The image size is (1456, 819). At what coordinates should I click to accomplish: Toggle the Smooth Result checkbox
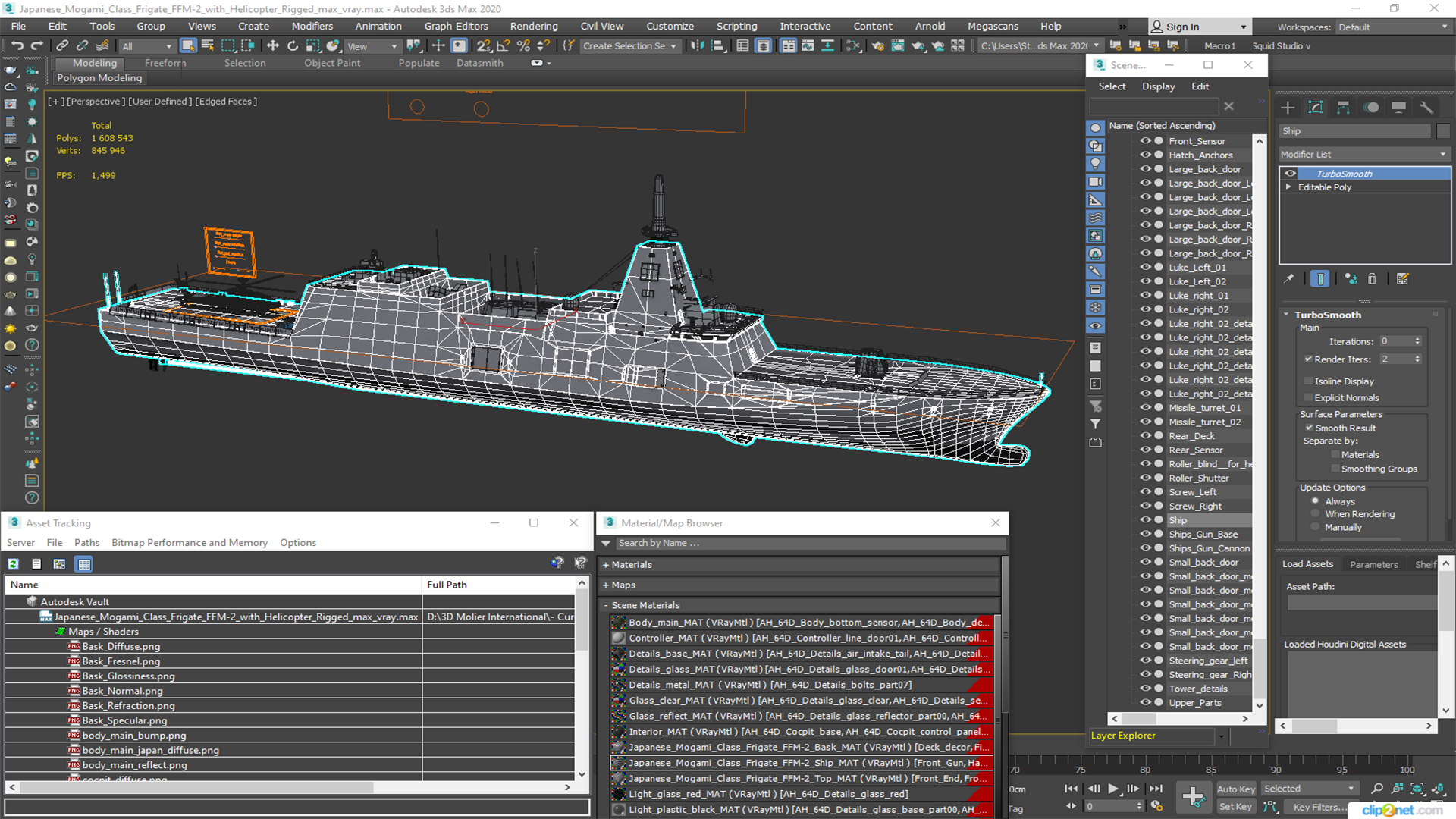coord(1309,428)
